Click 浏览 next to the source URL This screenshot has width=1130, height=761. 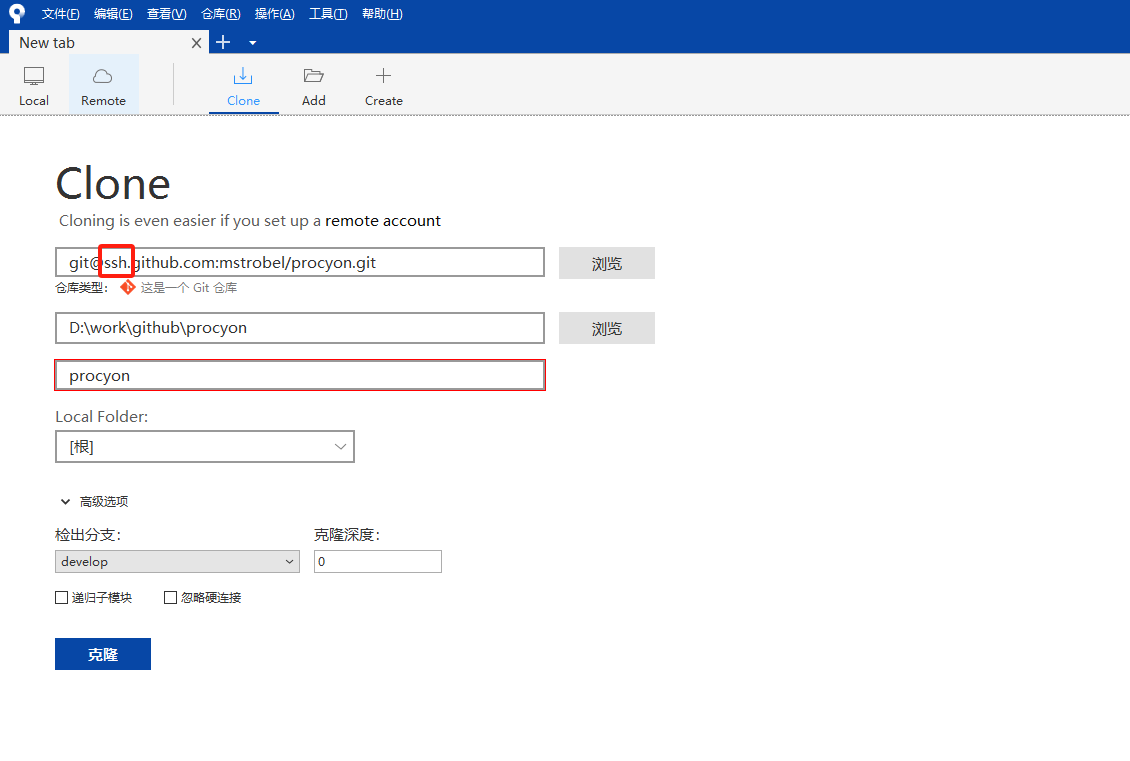point(606,263)
